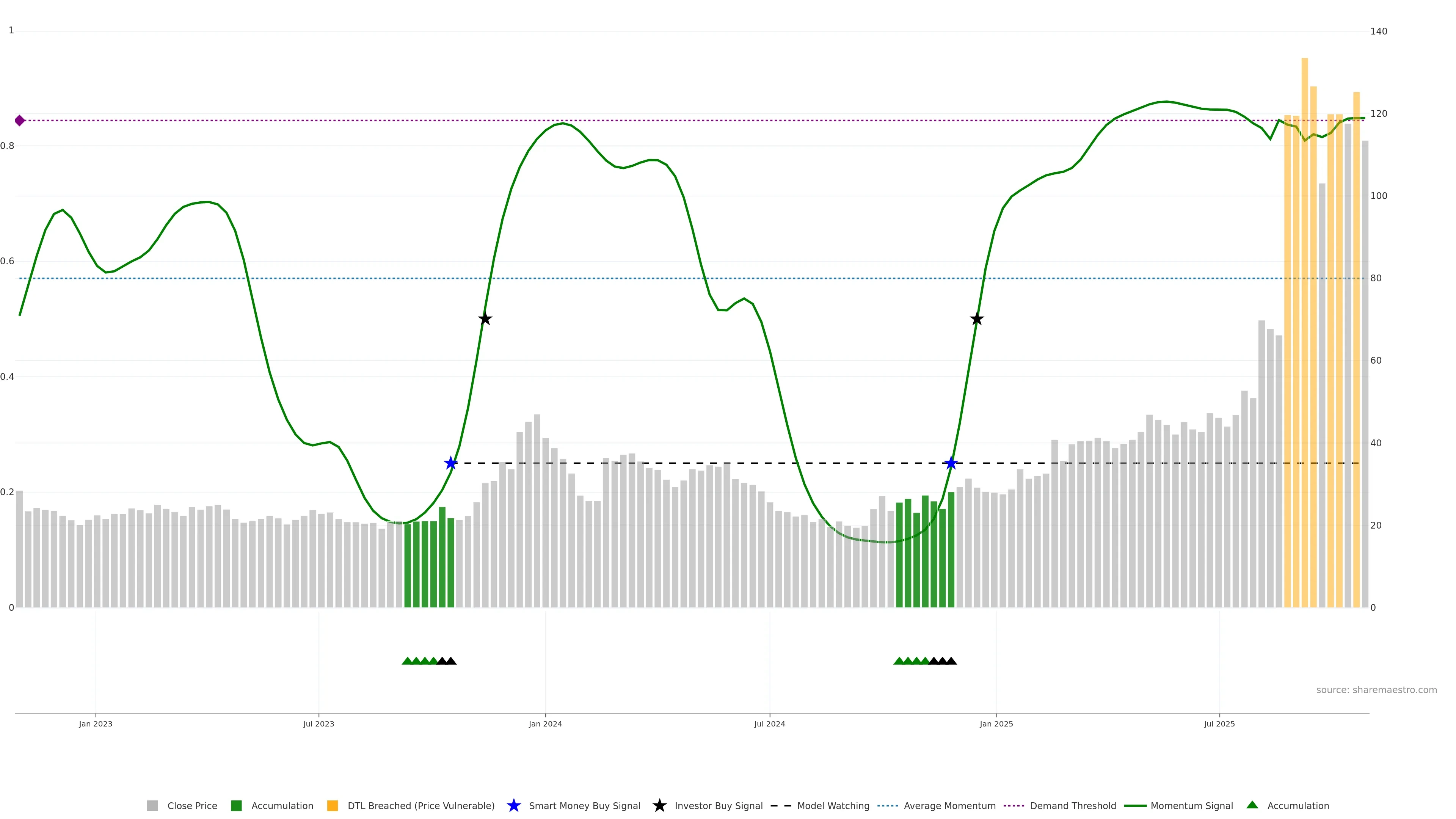Click the second black Investor Buy star

coord(977,319)
